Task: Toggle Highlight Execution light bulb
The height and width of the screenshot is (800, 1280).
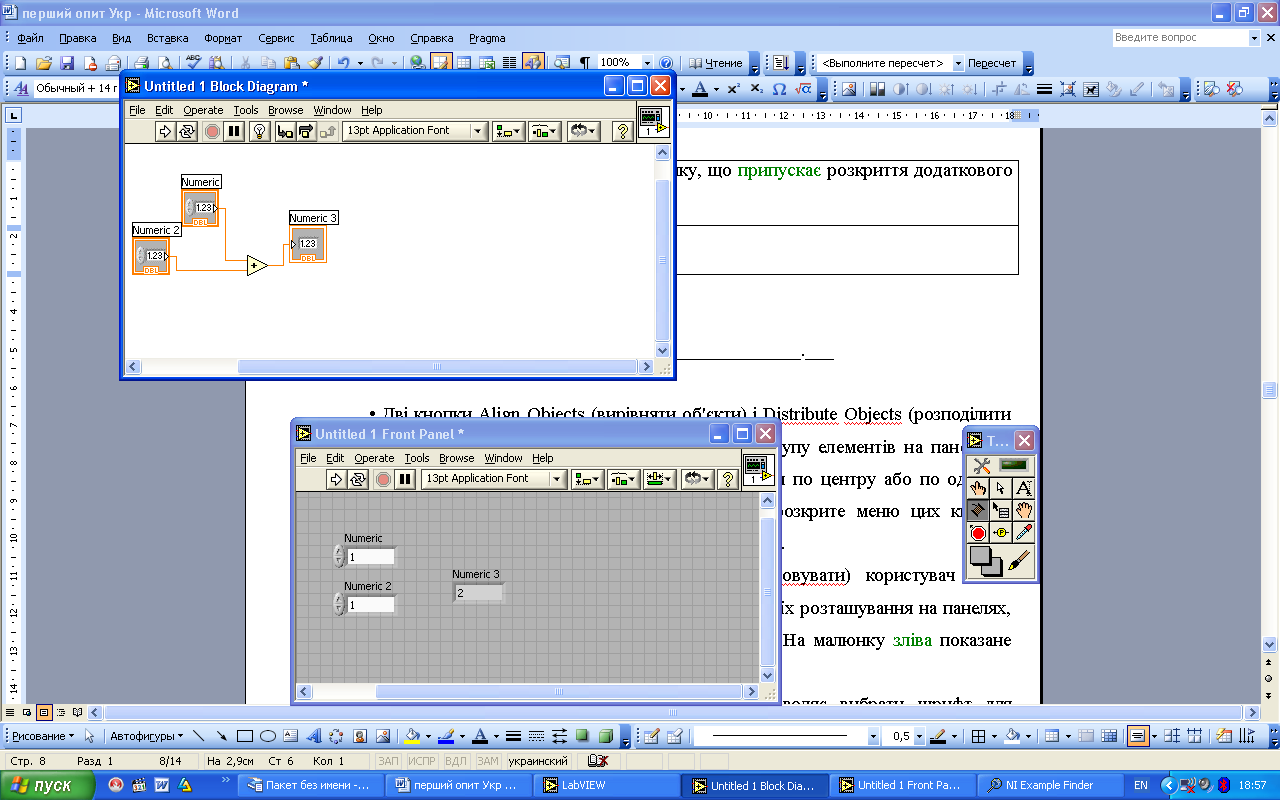Action: tap(259, 131)
